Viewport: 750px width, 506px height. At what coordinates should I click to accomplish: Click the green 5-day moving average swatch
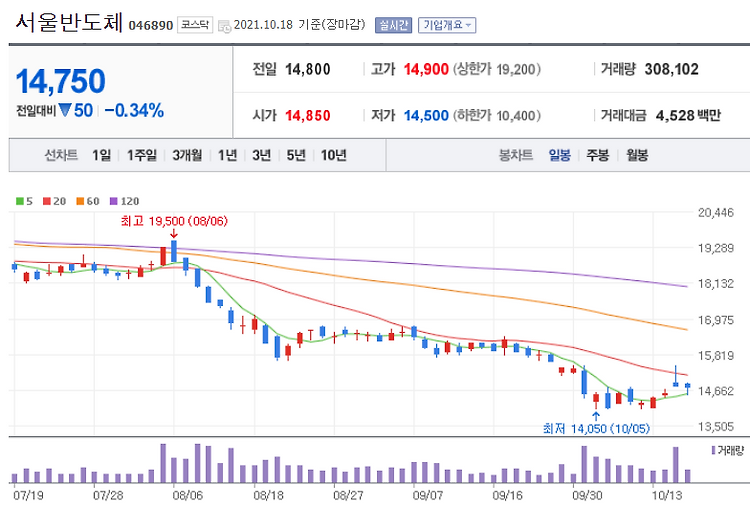coord(20,201)
